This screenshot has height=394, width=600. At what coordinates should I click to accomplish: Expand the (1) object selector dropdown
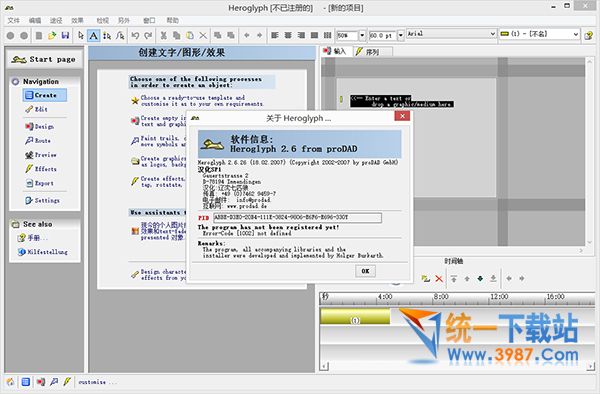pos(576,34)
